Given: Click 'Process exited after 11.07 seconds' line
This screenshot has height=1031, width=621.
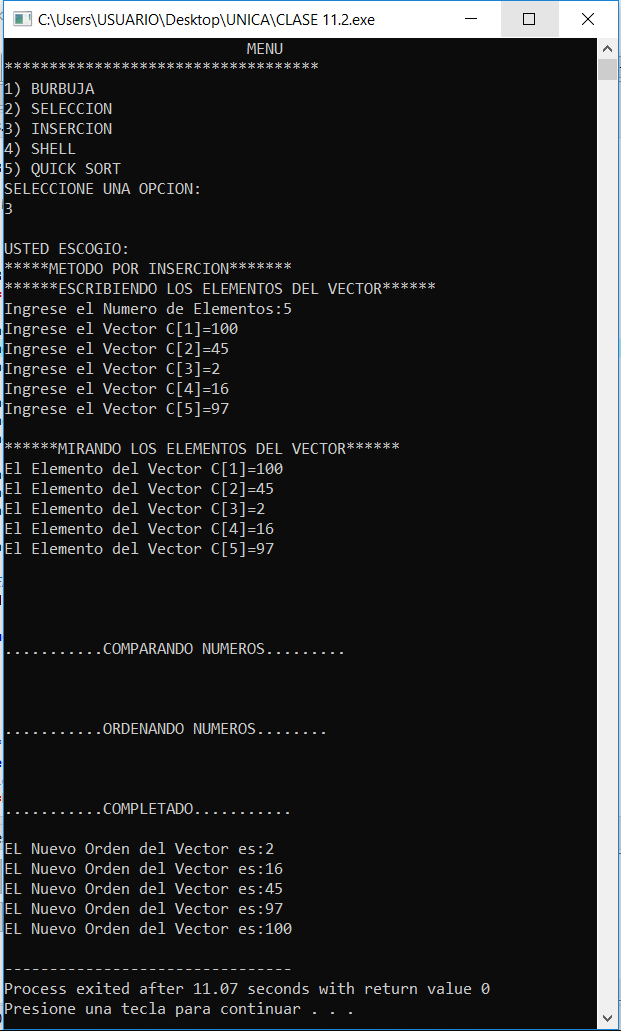Looking at the screenshot, I should (247, 989).
